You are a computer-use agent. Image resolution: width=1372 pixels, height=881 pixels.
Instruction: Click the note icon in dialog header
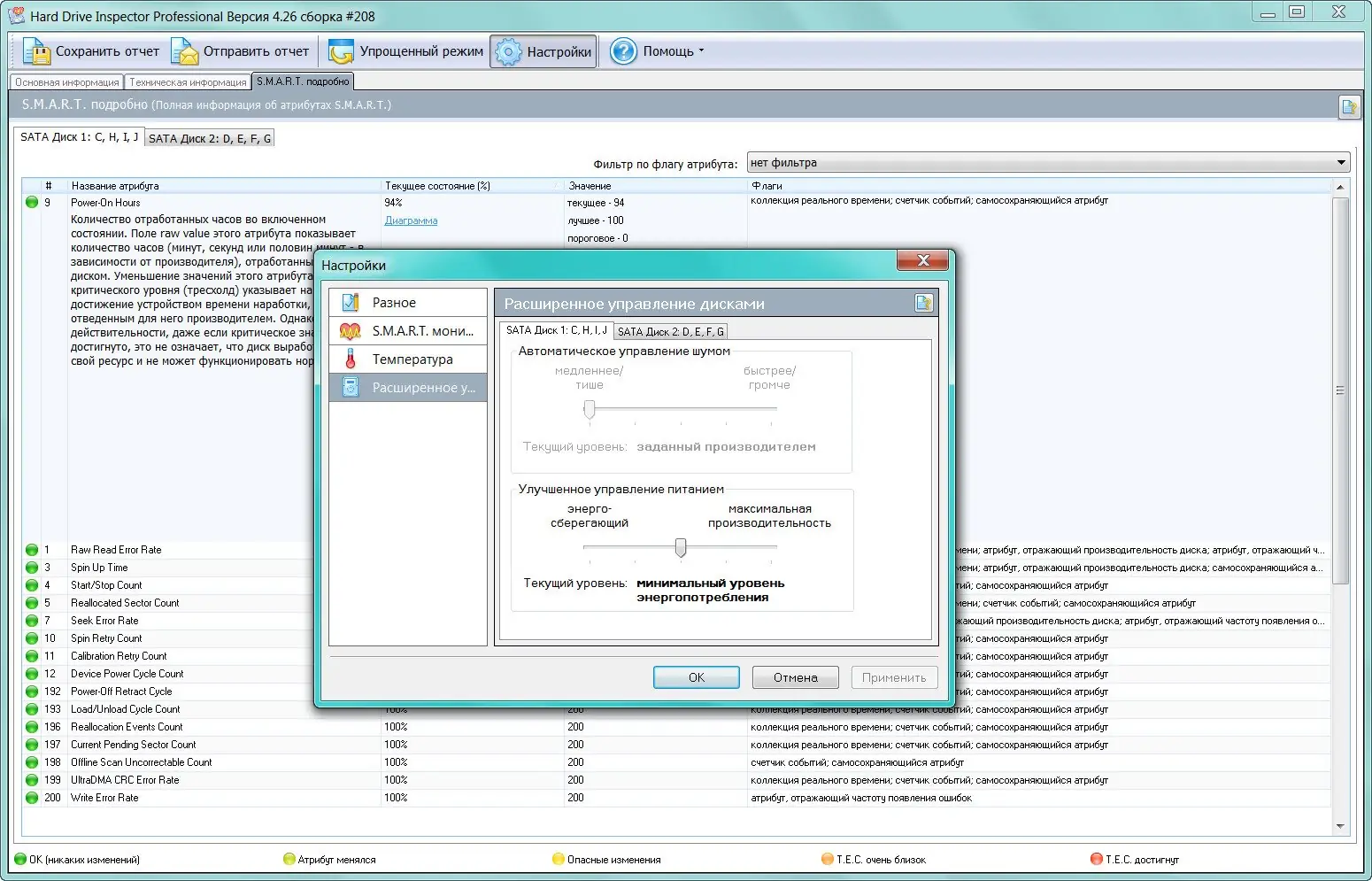(x=923, y=304)
